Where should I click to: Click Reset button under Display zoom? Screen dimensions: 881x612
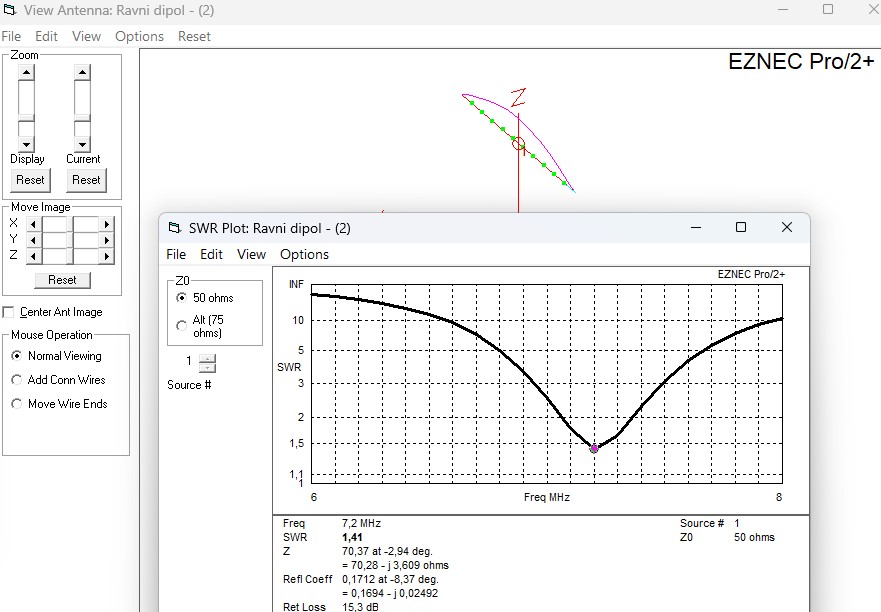pyautogui.click(x=30, y=180)
